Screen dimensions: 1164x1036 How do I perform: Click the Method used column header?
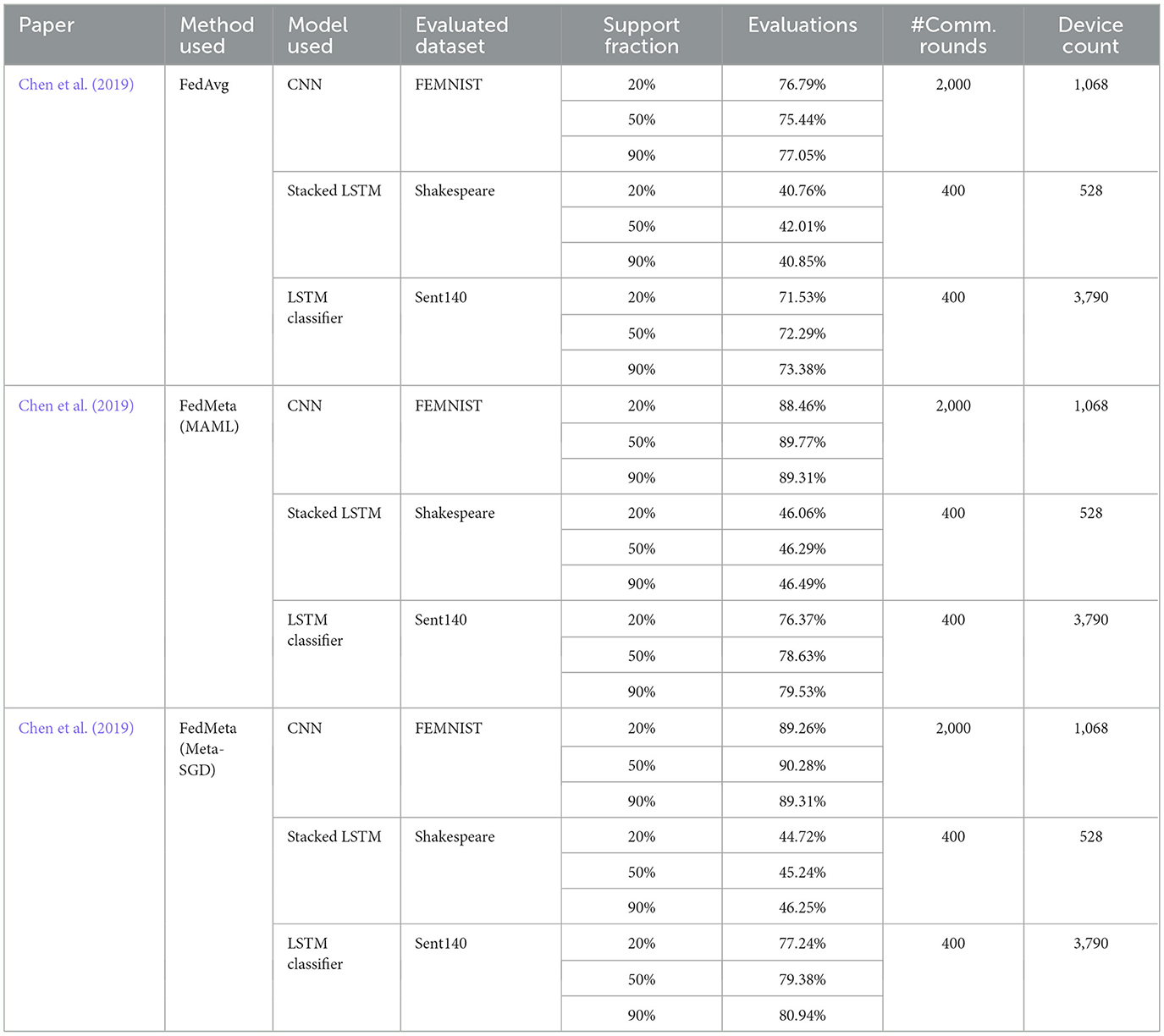pos(217,36)
